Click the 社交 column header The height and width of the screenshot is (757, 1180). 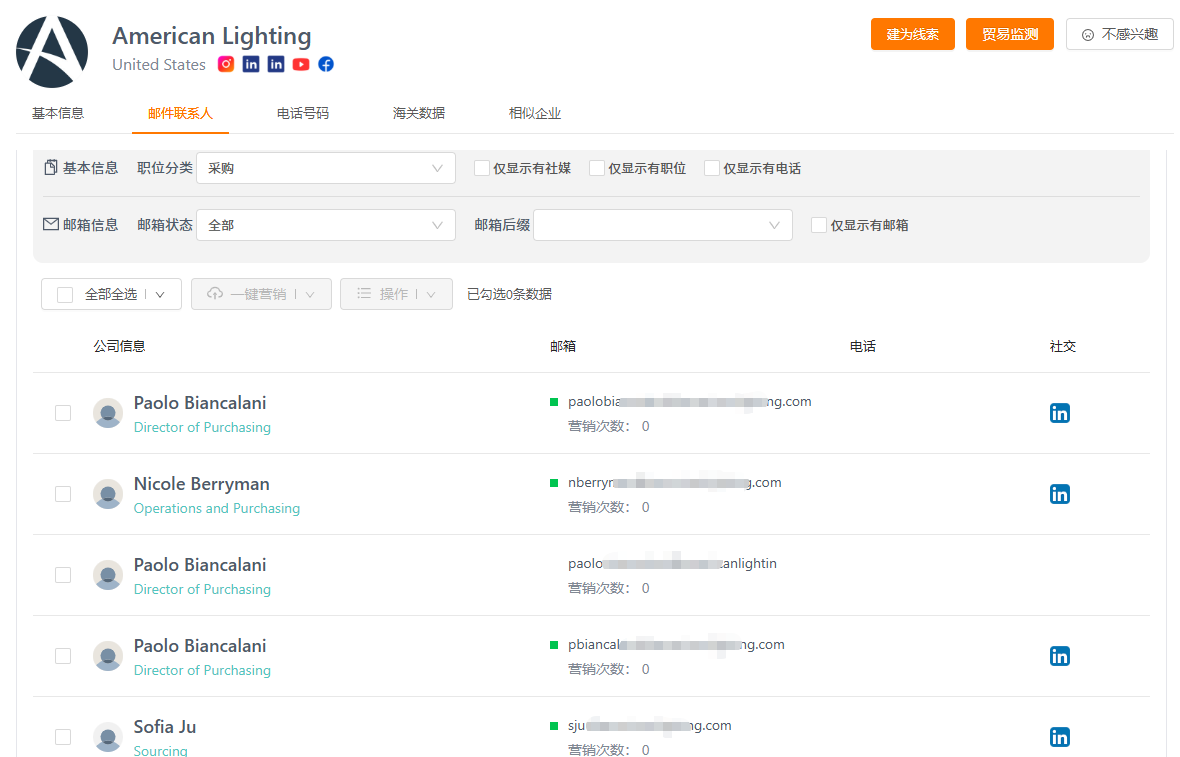1063,346
